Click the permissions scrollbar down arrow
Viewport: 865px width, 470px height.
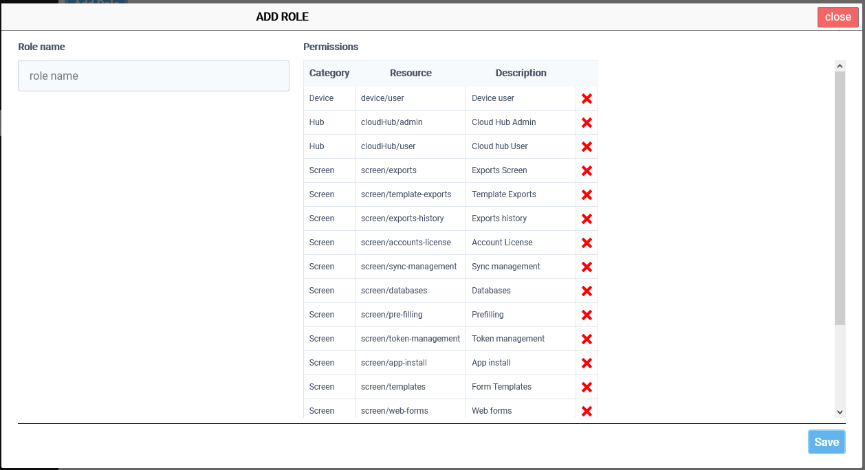[840, 412]
